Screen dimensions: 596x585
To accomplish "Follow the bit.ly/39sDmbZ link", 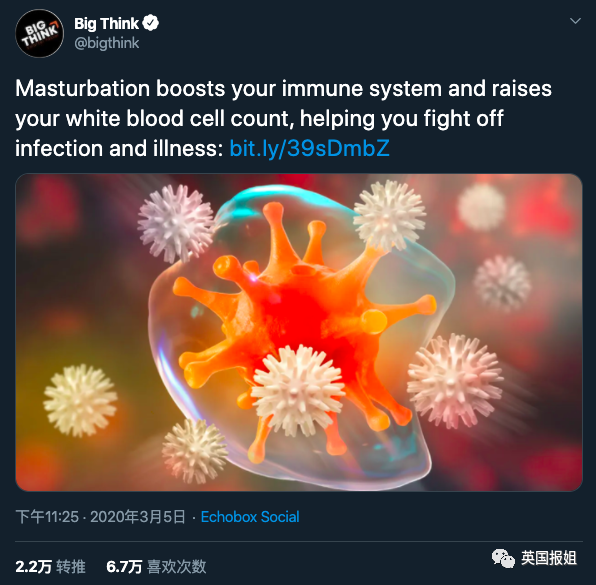I will coord(309,148).
